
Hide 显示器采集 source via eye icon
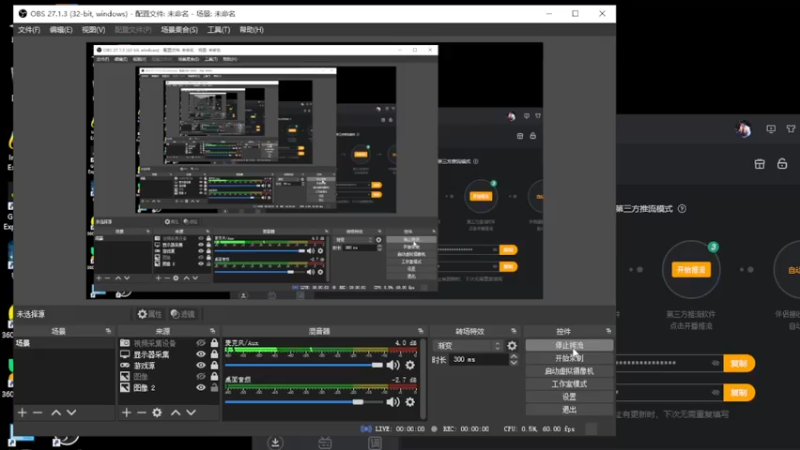tap(201, 354)
